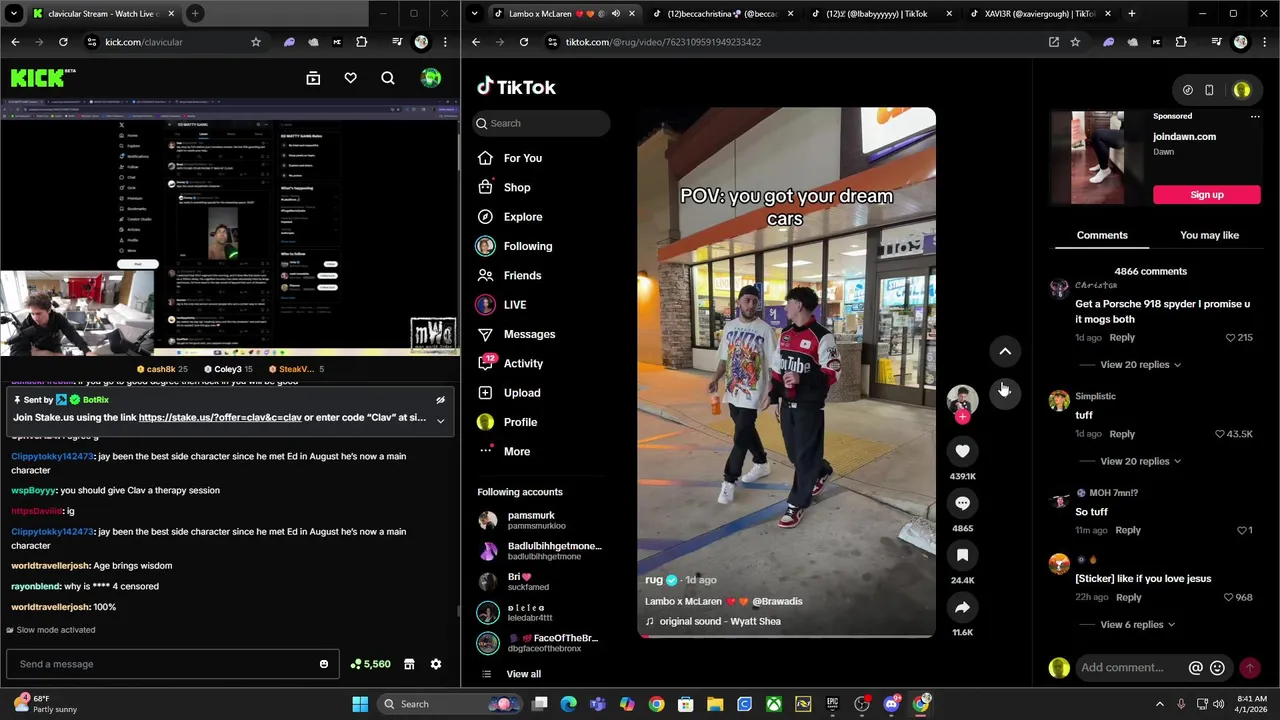Open sponsored ad options three dots

click(1255, 116)
